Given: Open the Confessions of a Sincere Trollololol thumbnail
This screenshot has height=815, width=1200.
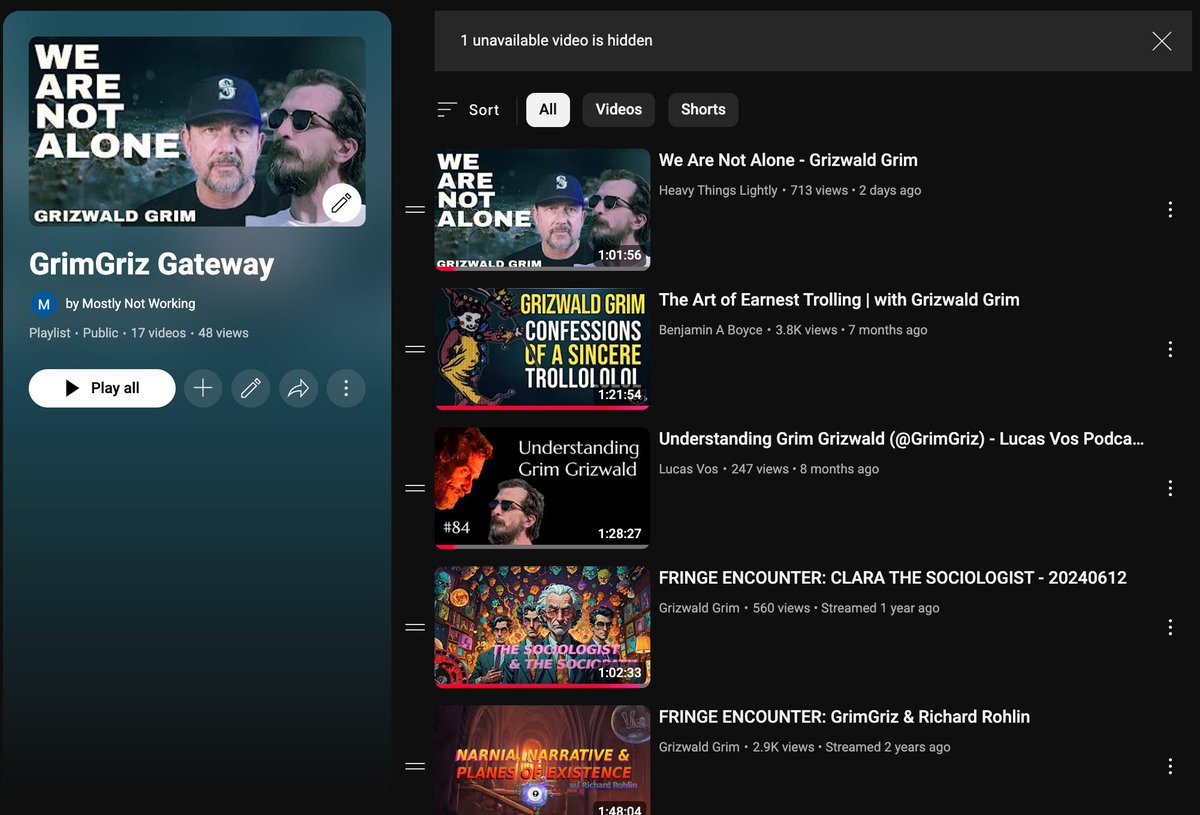Looking at the screenshot, I should [542, 349].
